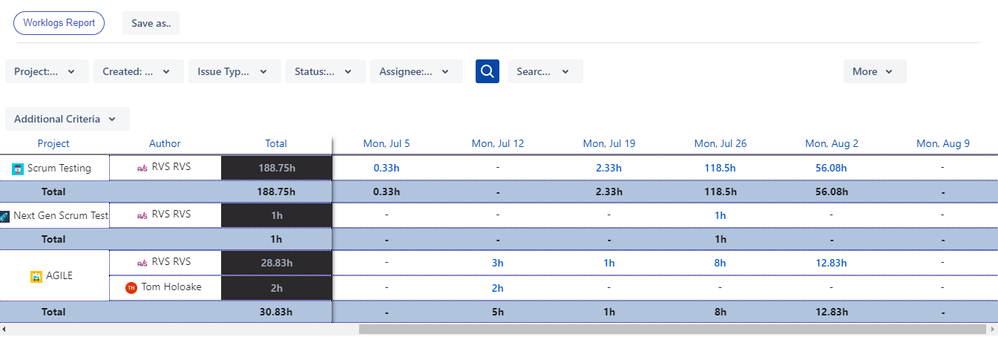Click the horizontal scrollbar thumb
Image resolution: width=998 pixels, height=363 pixels.
672,329
